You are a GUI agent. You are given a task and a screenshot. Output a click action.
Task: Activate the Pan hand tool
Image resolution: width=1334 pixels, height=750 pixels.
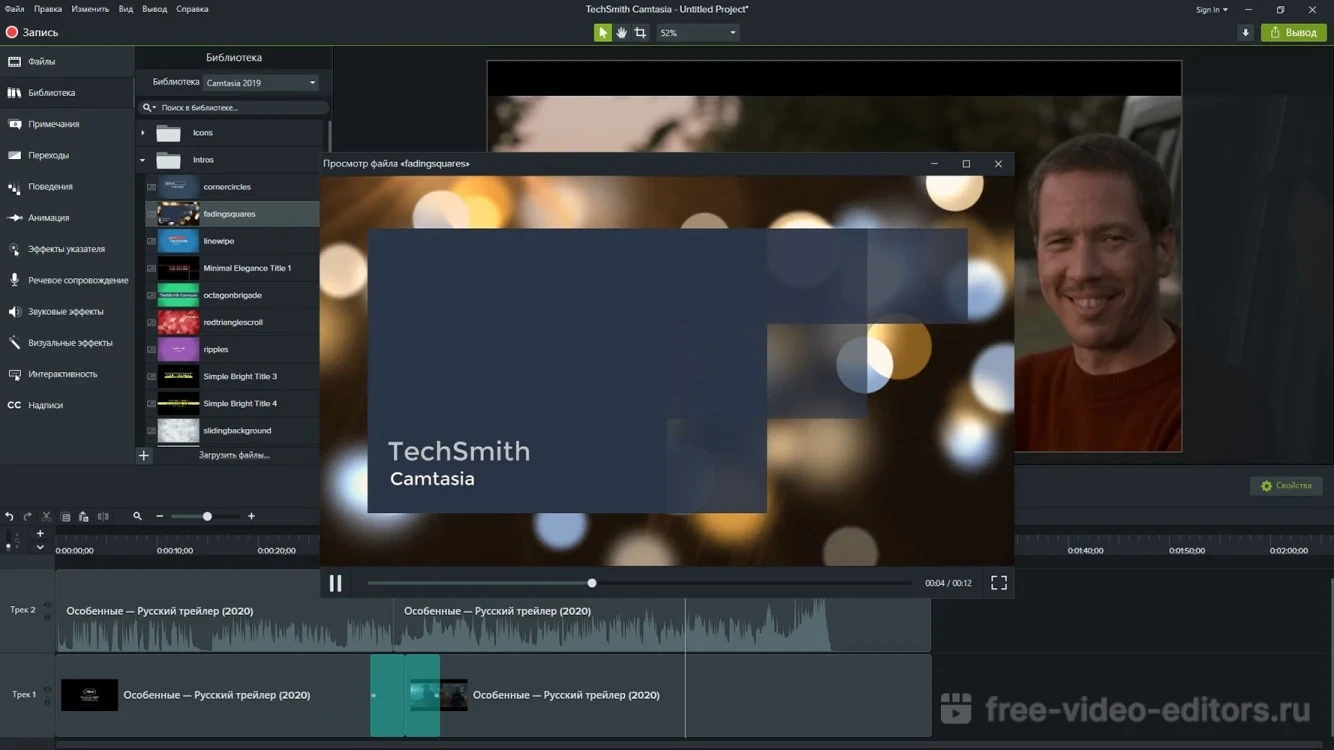(x=621, y=32)
